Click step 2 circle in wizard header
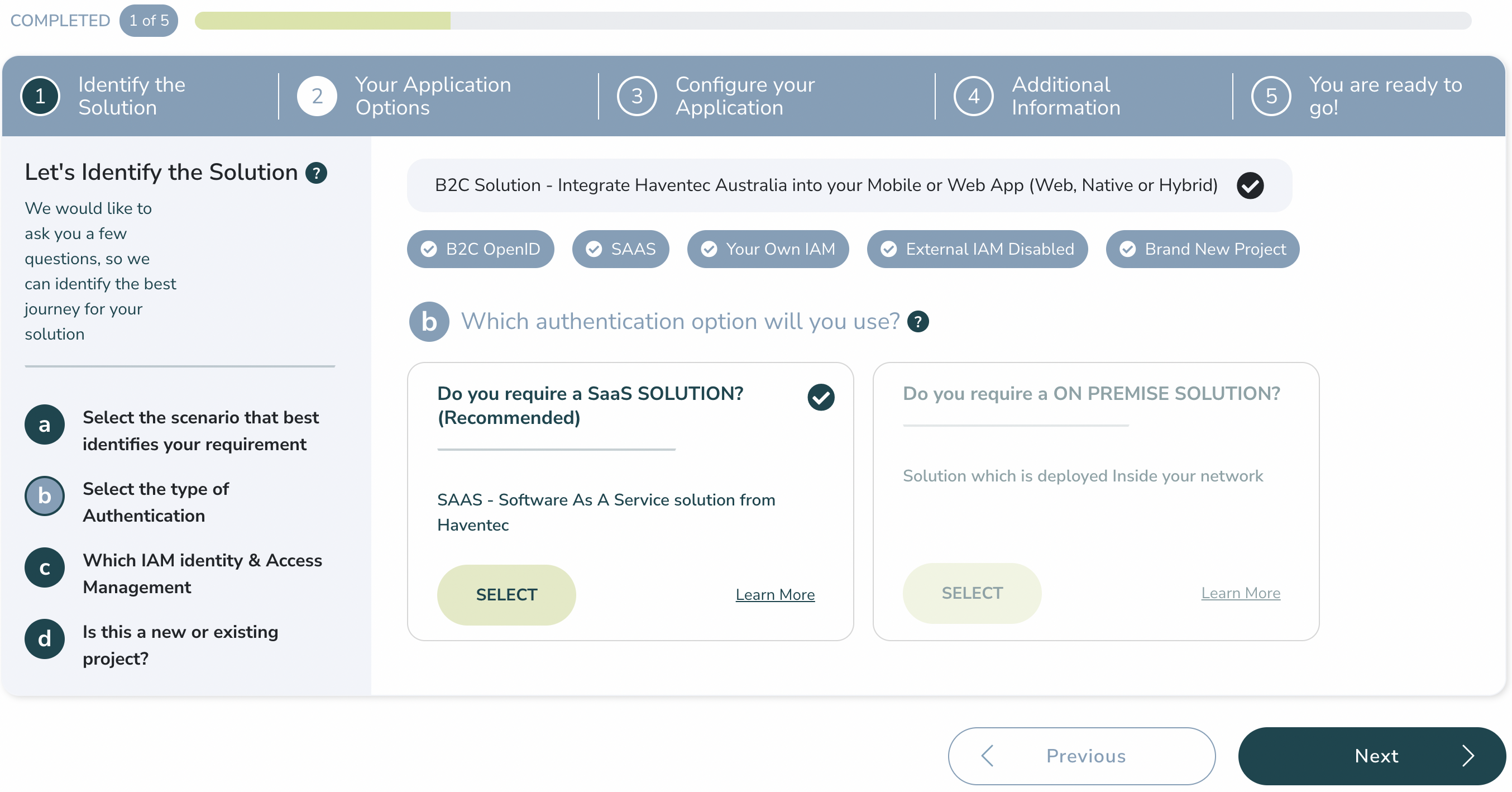Image resolution: width=1512 pixels, height=792 pixels. (317, 96)
